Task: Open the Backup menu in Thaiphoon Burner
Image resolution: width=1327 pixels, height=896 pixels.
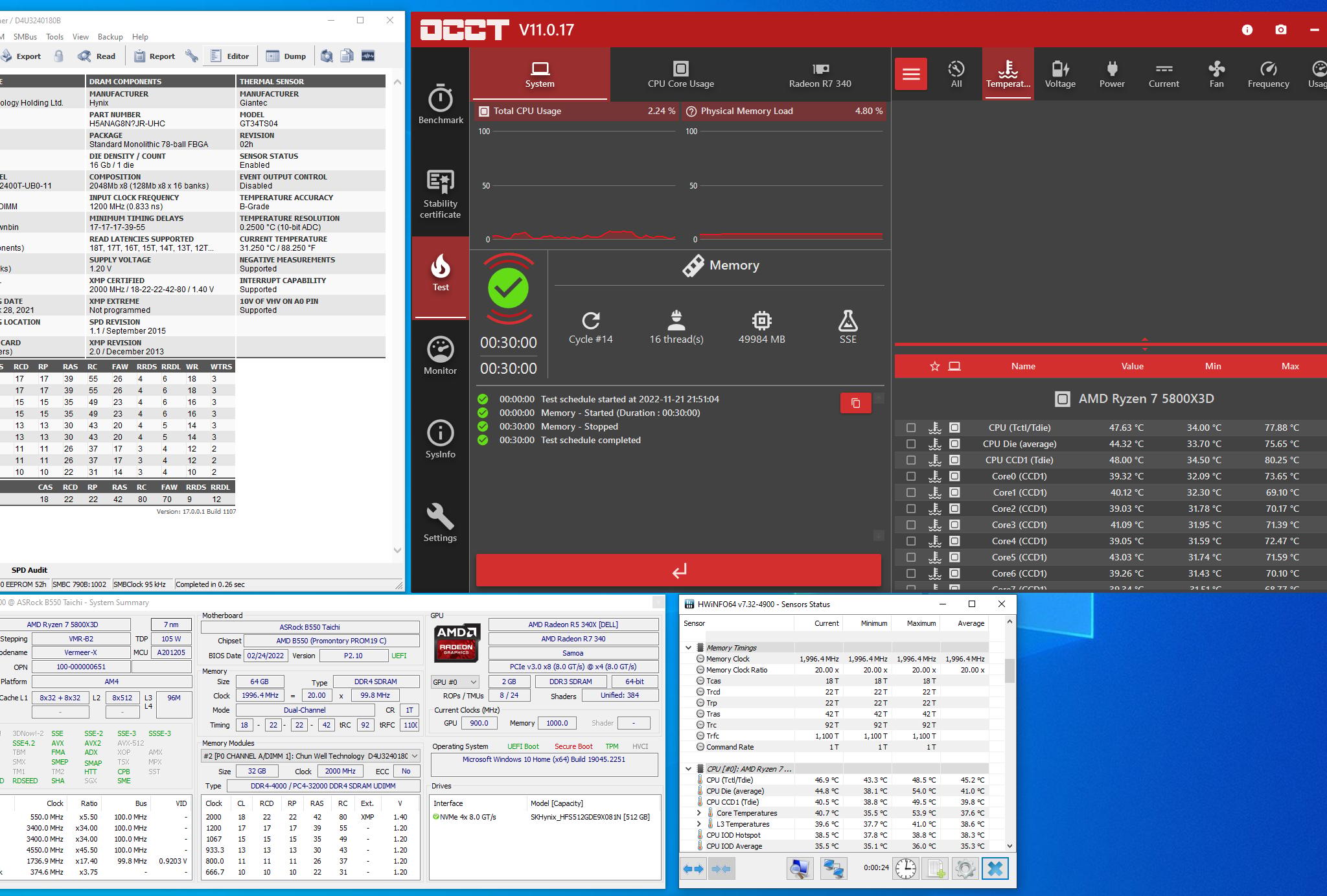Action: pyautogui.click(x=110, y=37)
